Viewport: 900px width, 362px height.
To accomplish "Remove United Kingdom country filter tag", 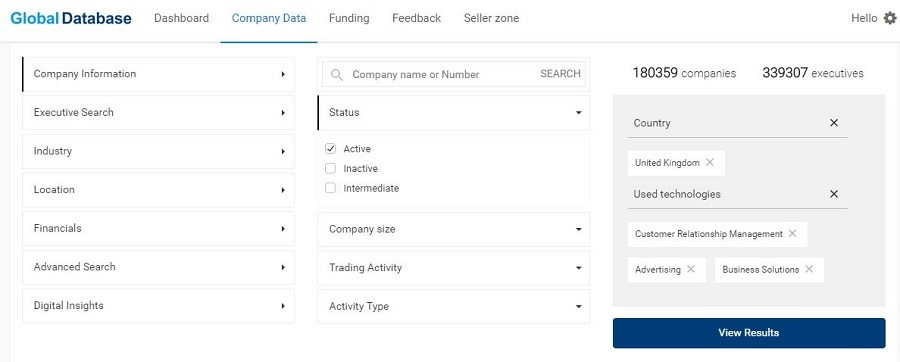I will (709, 162).
